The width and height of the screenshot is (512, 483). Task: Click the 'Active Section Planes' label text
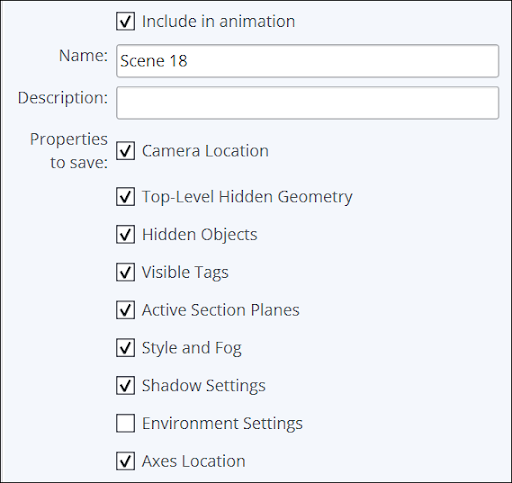tap(221, 310)
